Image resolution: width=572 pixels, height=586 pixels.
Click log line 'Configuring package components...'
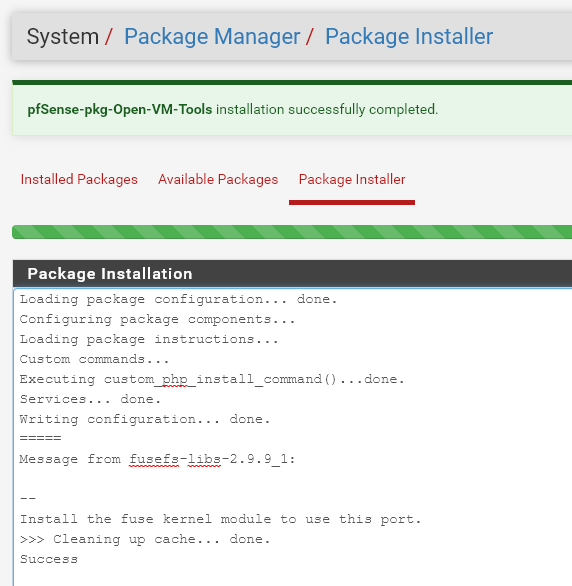click(x=157, y=320)
